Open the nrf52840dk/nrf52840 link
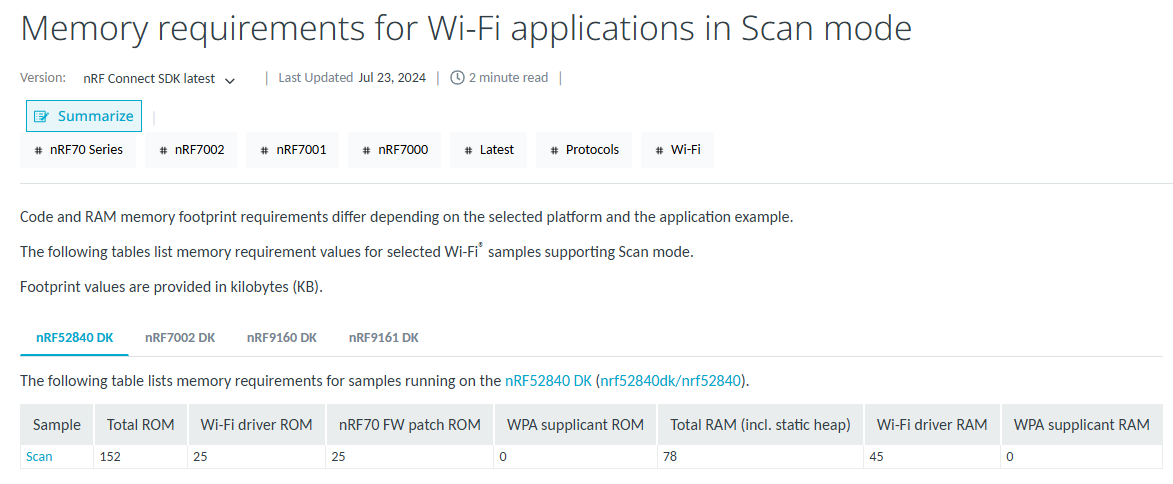 [x=670, y=381]
